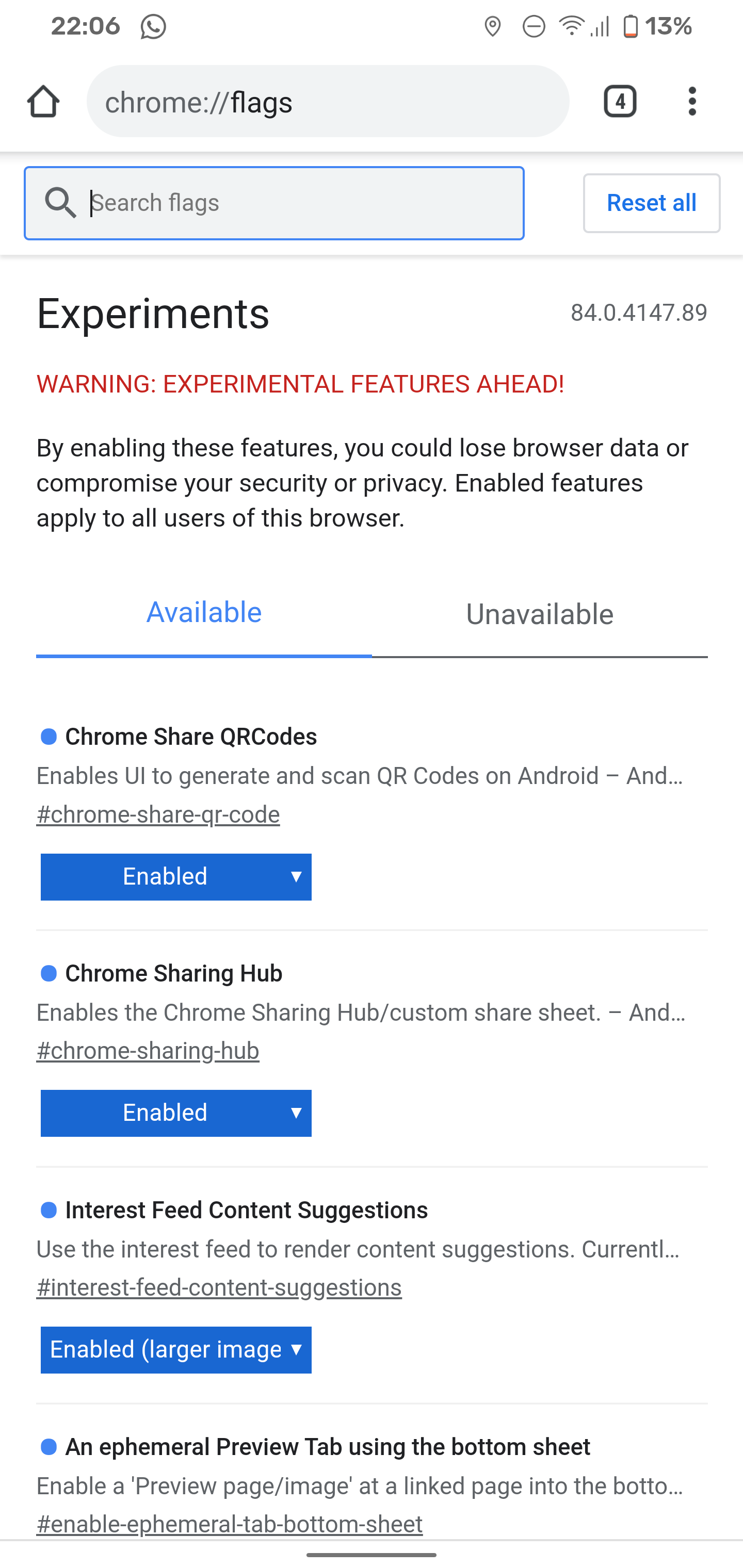Expand the Interest Feed Content Suggestions dropdown
743x1568 pixels.
pyautogui.click(x=175, y=1349)
